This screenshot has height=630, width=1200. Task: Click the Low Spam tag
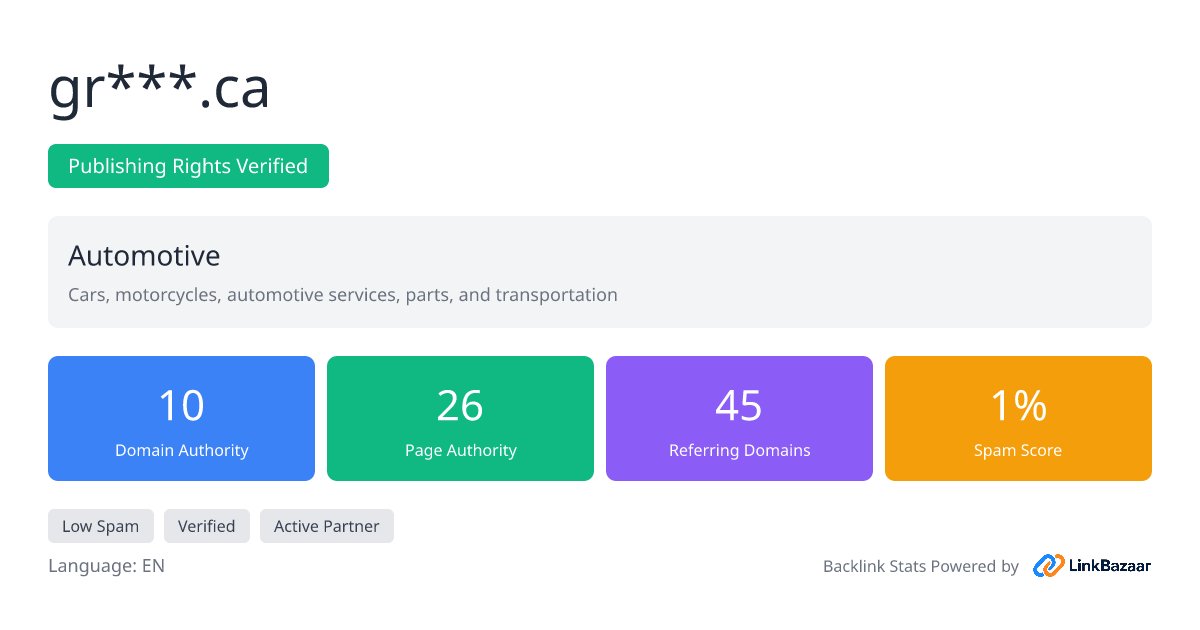[101, 526]
